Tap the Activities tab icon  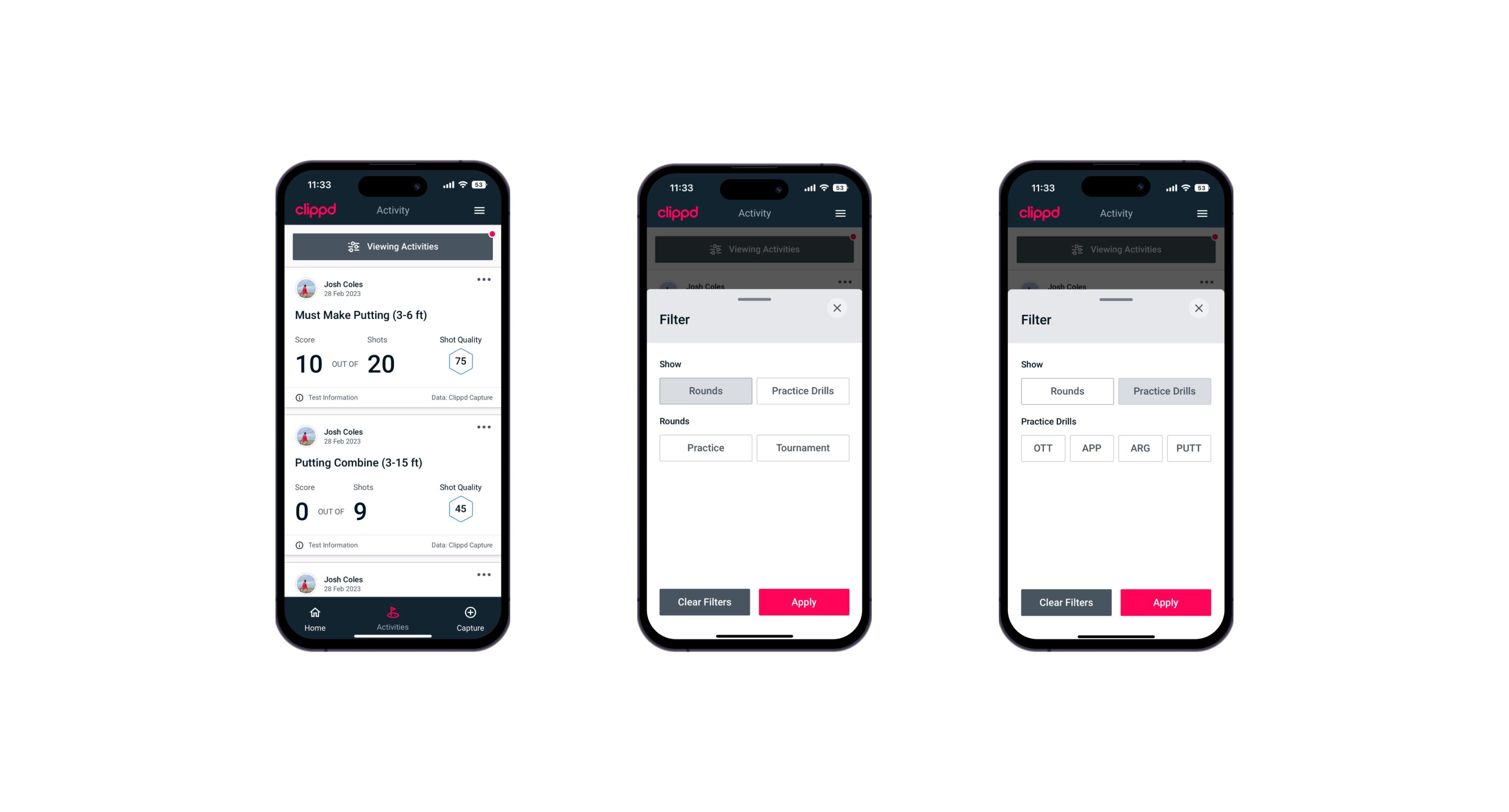(x=394, y=612)
